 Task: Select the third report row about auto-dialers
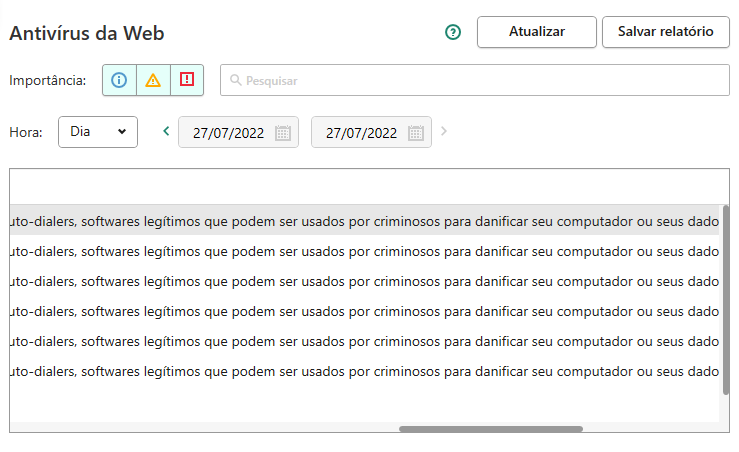click(364, 281)
